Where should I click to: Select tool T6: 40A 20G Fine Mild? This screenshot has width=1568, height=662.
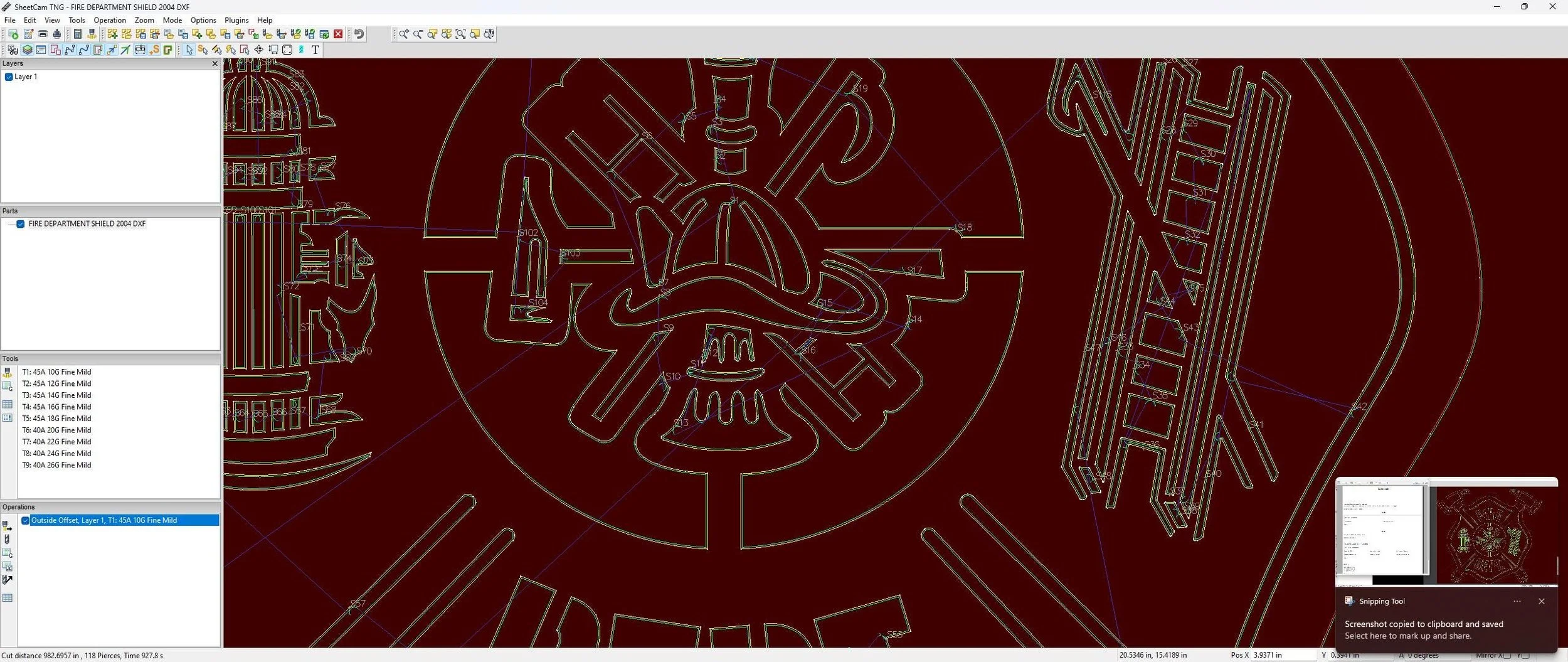pyautogui.click(x=56, y=430)
